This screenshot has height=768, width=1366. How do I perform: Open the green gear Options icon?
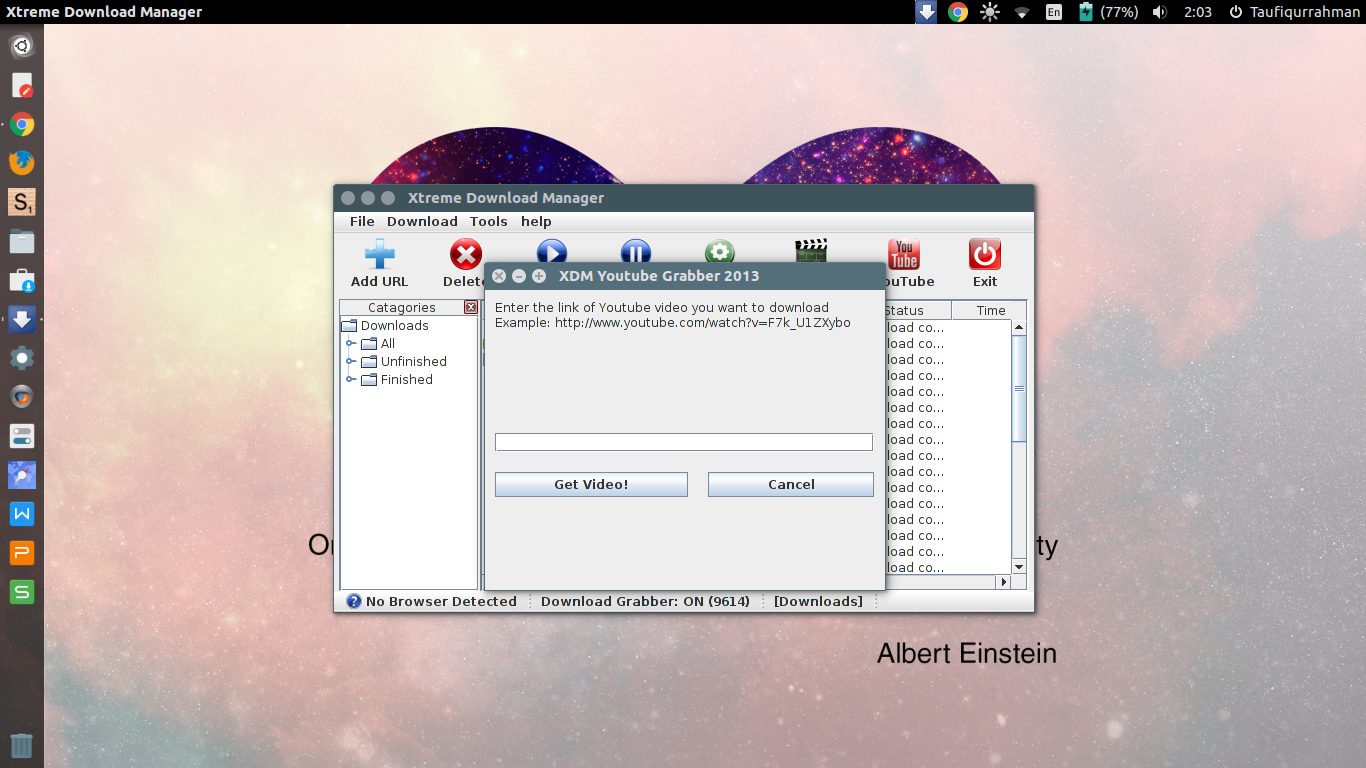(x=720, y=251)
